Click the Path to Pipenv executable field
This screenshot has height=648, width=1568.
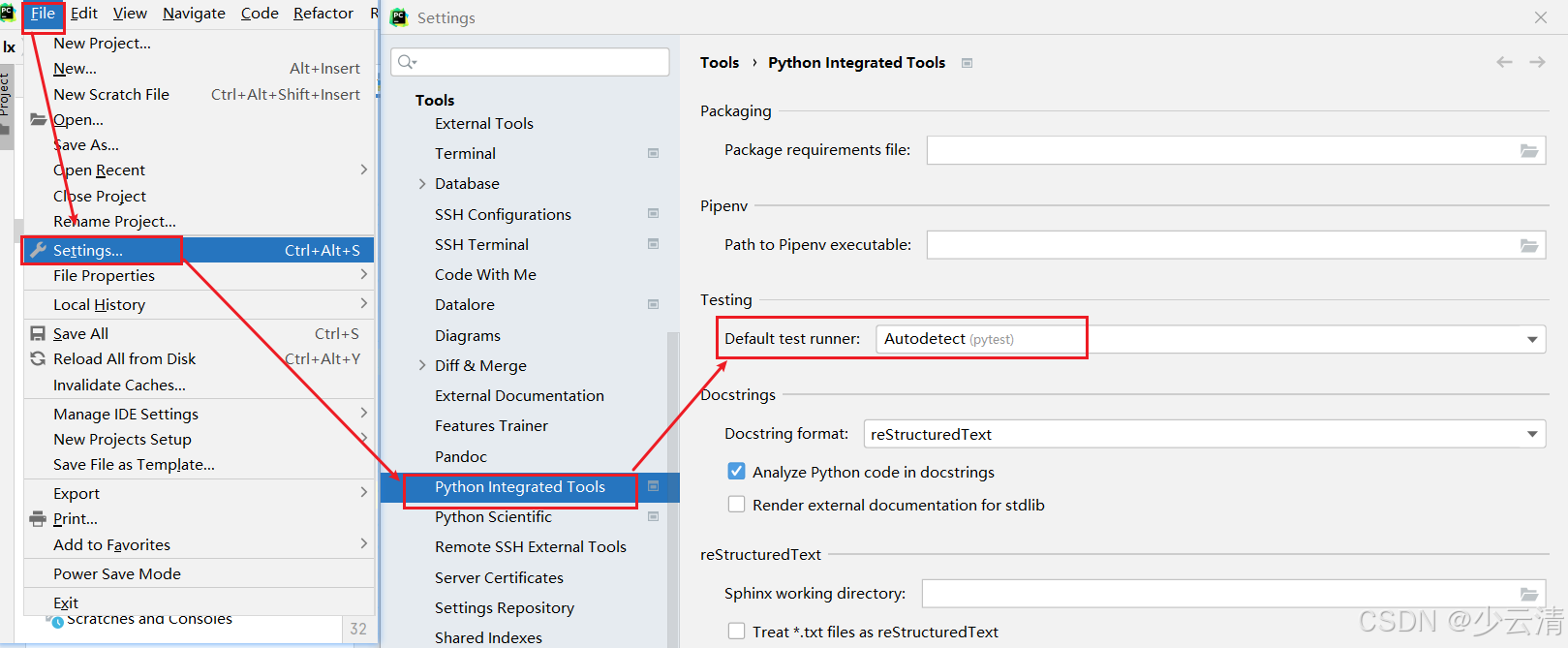coord(1236,245)
